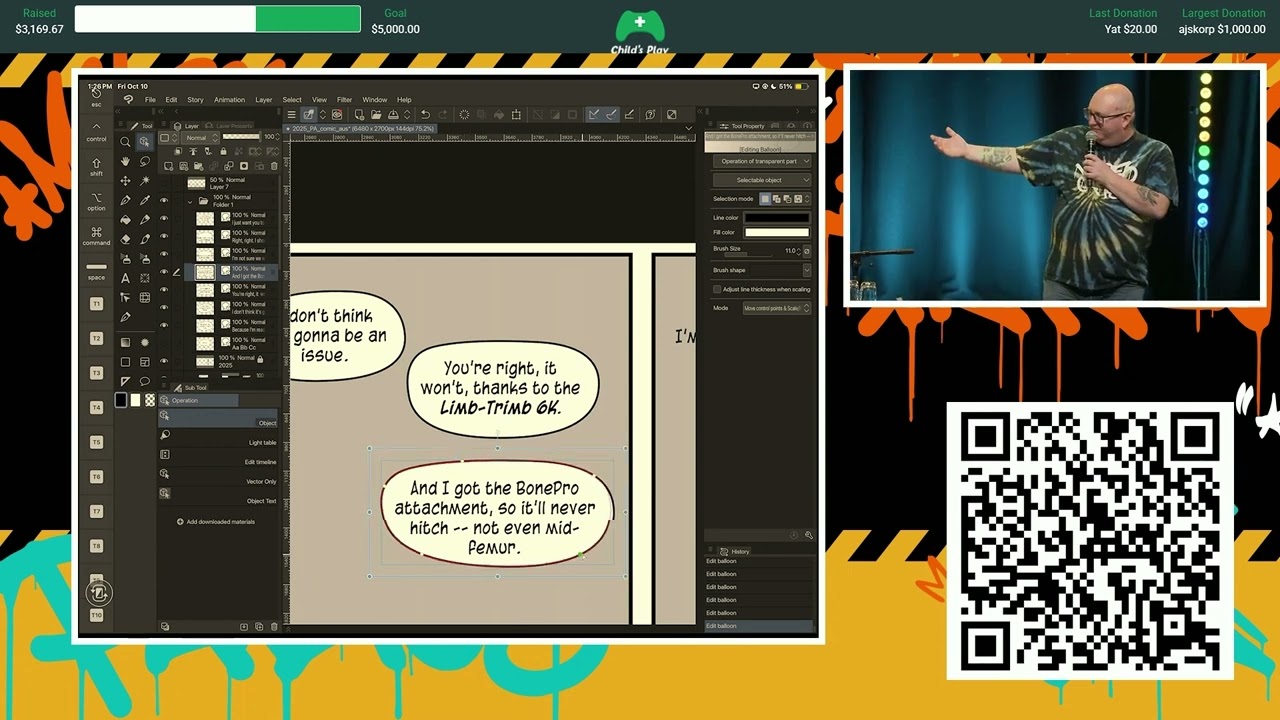Click the T1 key on edge keyboard
1280x720 pixels.
pyautogui.click(x=97, y=303)
